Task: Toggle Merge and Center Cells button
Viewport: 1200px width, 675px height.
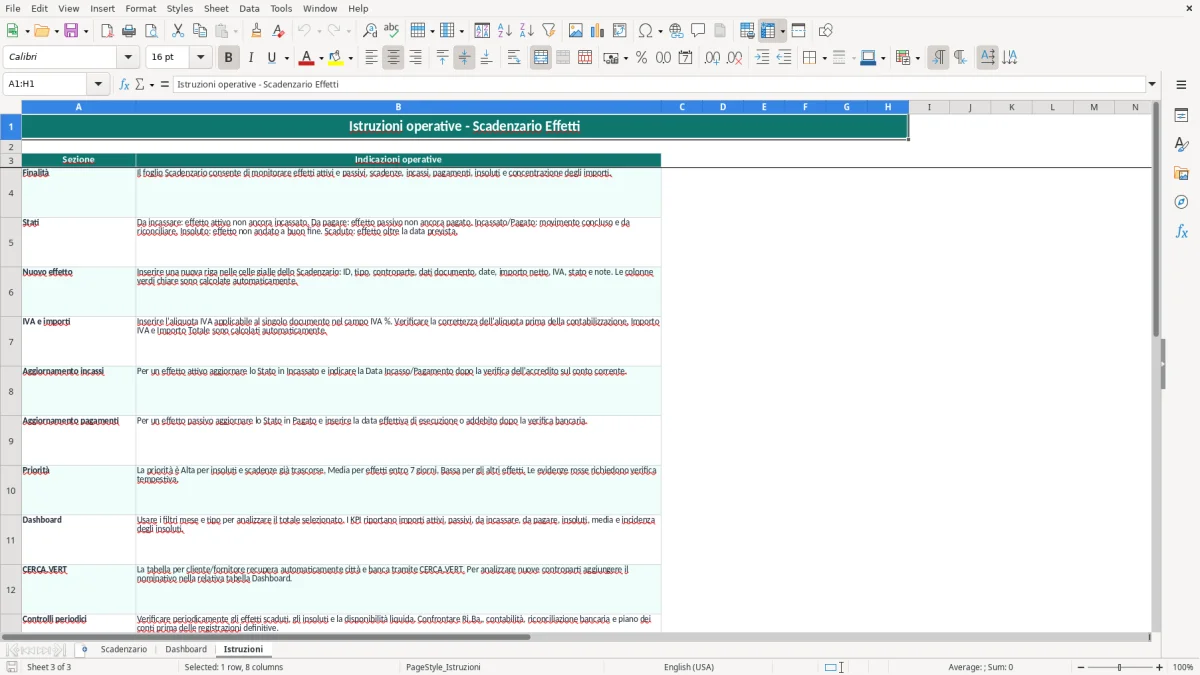Action: [x=541, y=58]
